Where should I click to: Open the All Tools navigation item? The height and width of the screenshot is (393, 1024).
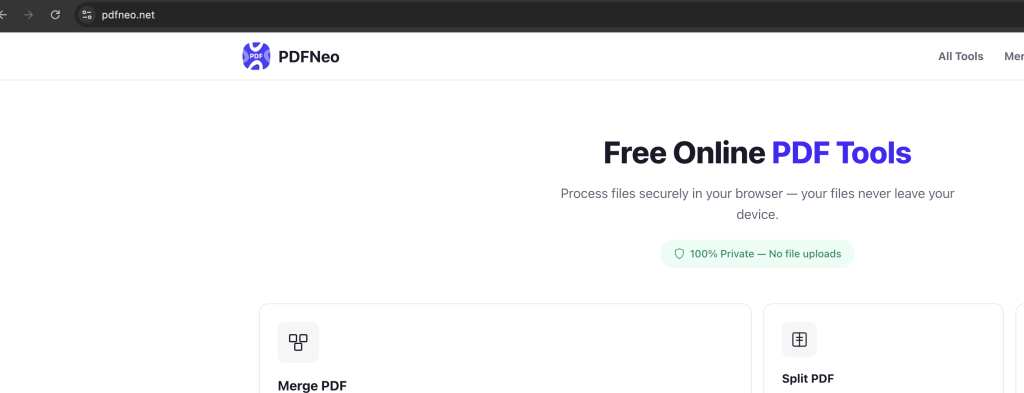[x=961, y=57]
